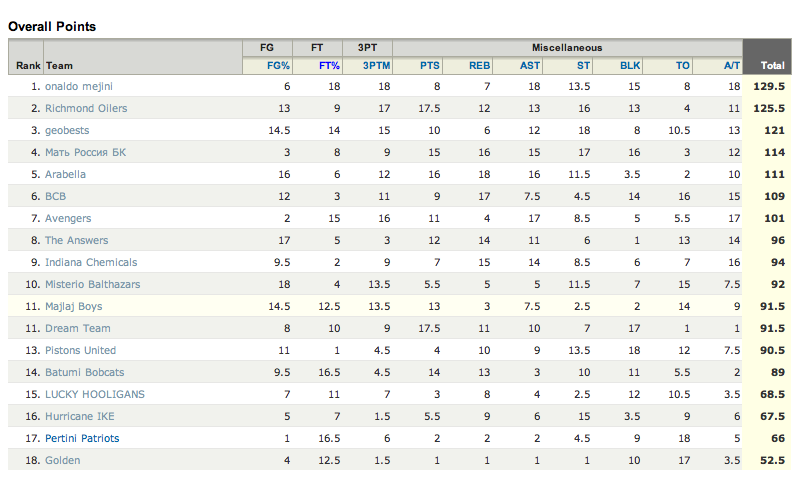Click total 121 for geobests
The height and width of the screenshot is (477, 796).
(x=774, y=130)
